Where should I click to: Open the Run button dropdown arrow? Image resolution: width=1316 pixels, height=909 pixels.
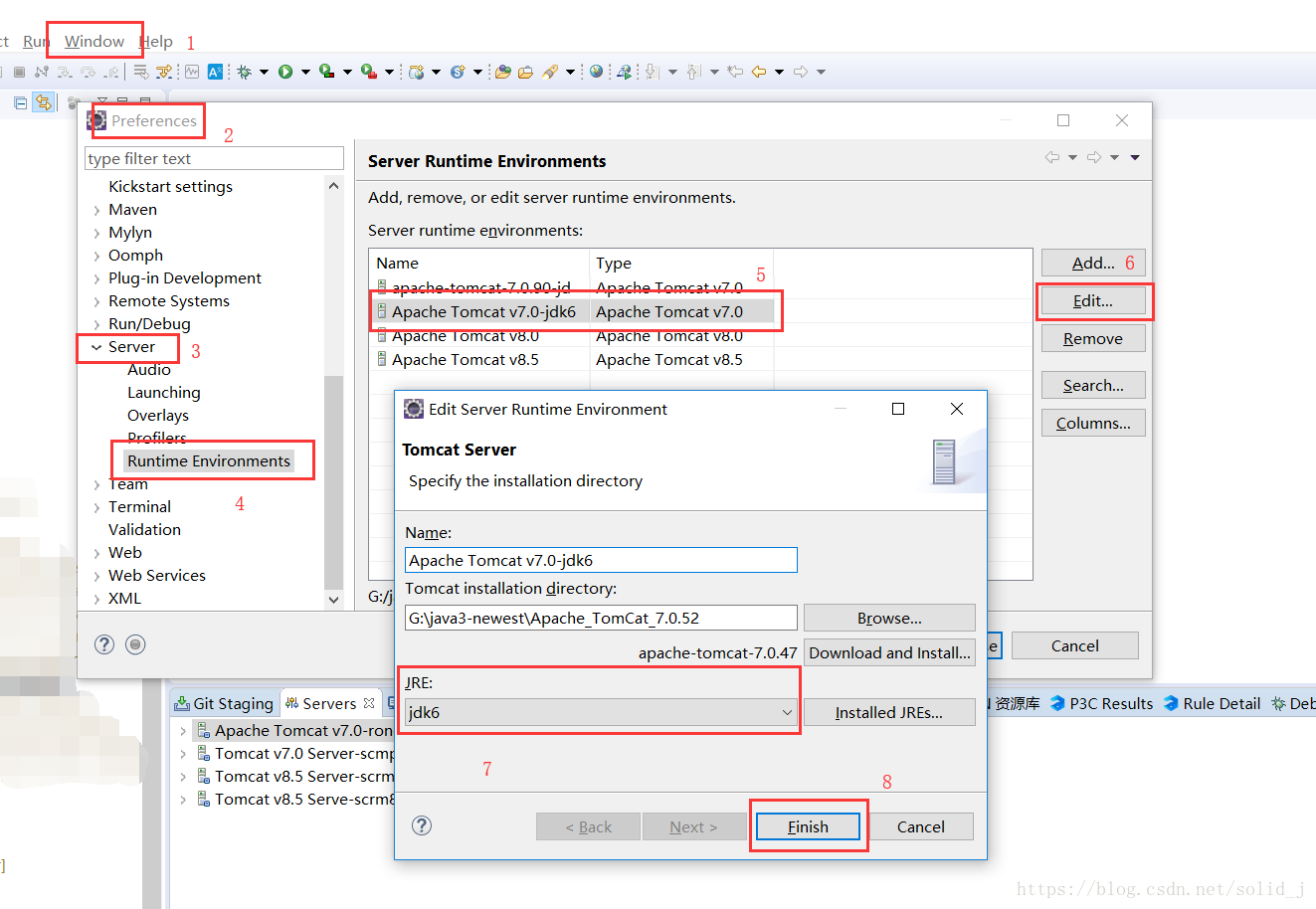point(305,72)
